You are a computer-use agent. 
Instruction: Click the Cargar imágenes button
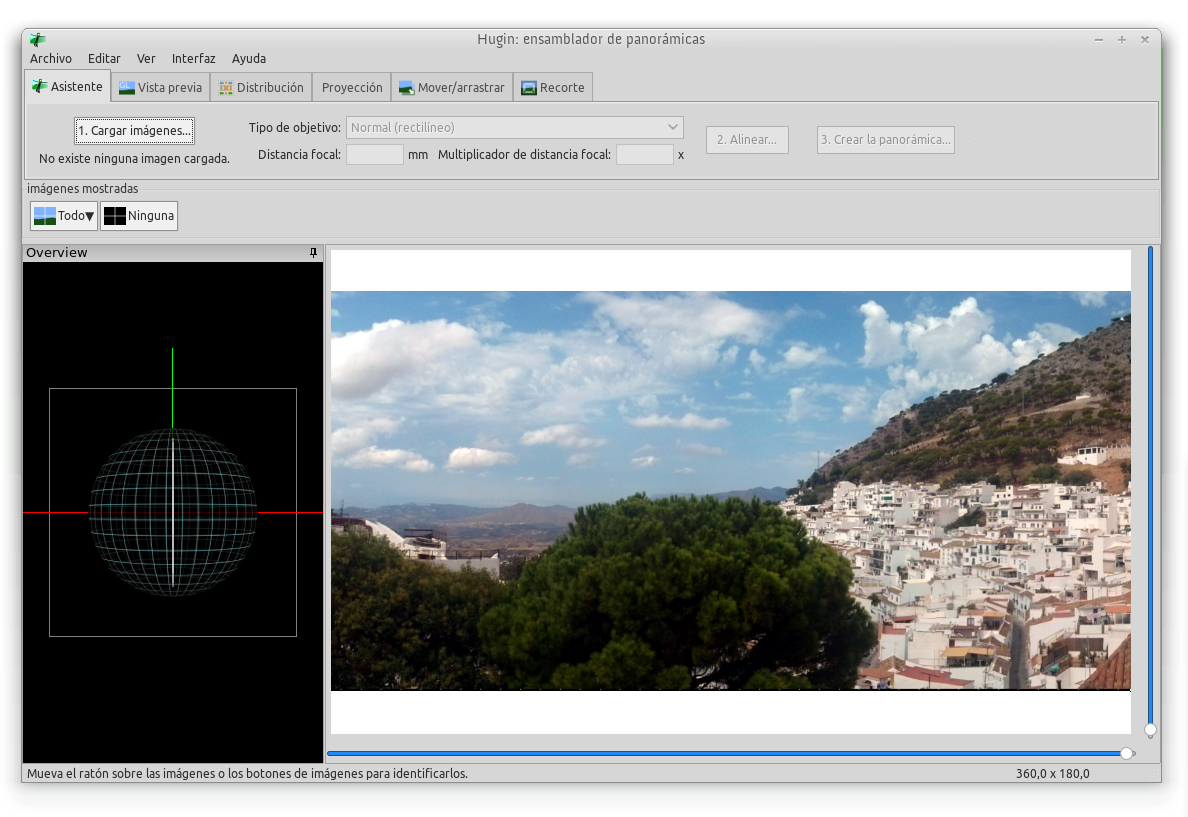(134, 131)
